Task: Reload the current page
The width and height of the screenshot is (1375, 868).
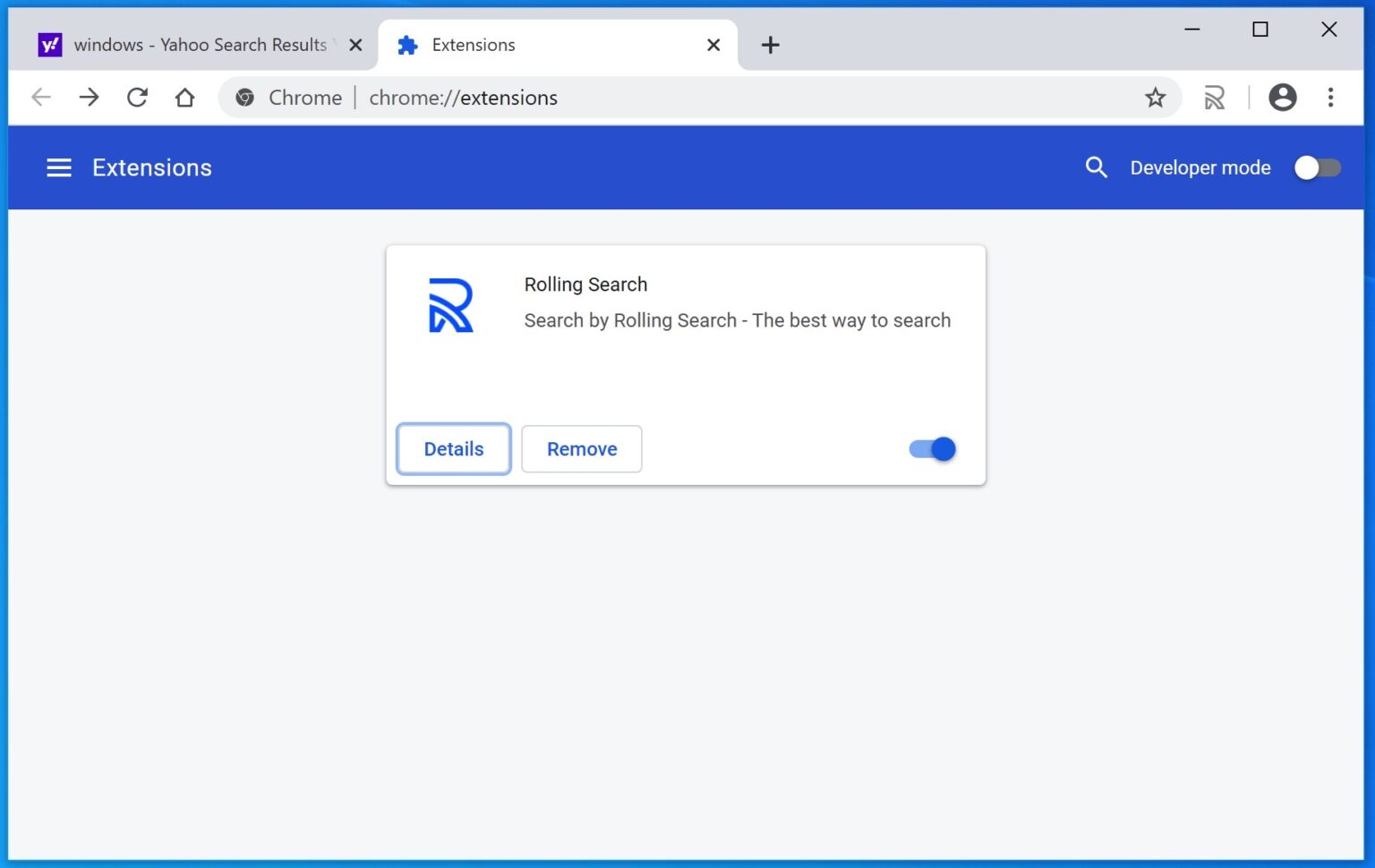Action: (x=137, y=98)
